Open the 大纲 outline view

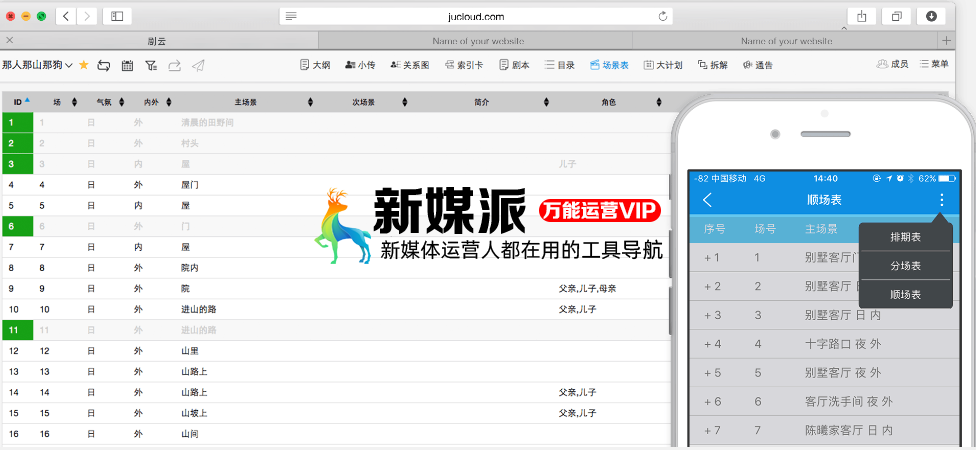coord(315,65)
